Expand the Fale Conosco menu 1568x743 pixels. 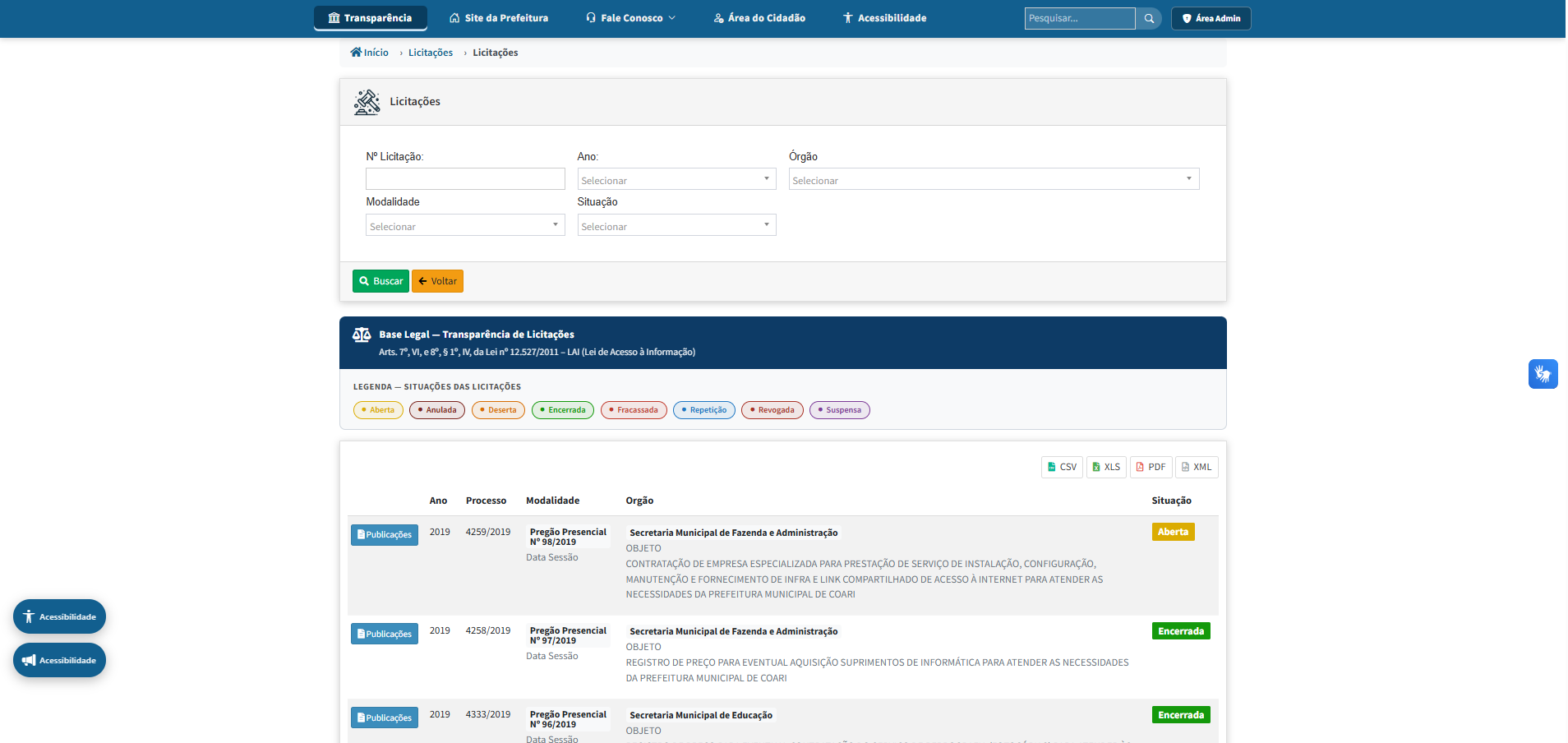tap(630, 18)
